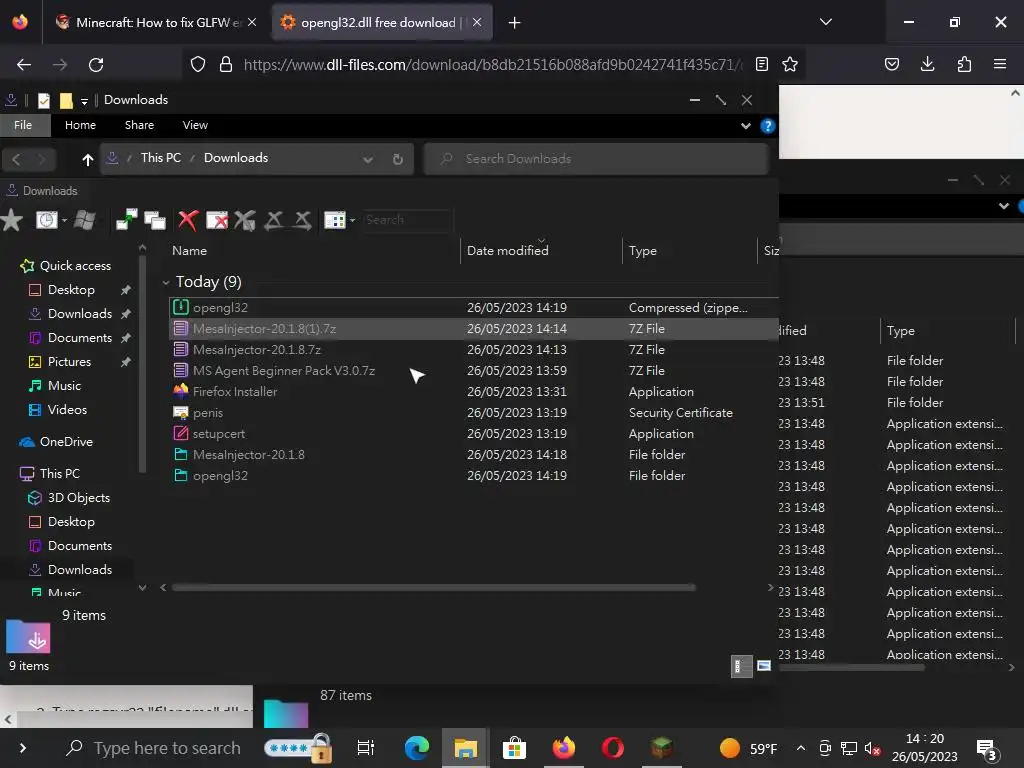Viewport: 1024px width, 768px height.
Task: Toggle Firefox reader view icon
Action: [x=761, y=64]
